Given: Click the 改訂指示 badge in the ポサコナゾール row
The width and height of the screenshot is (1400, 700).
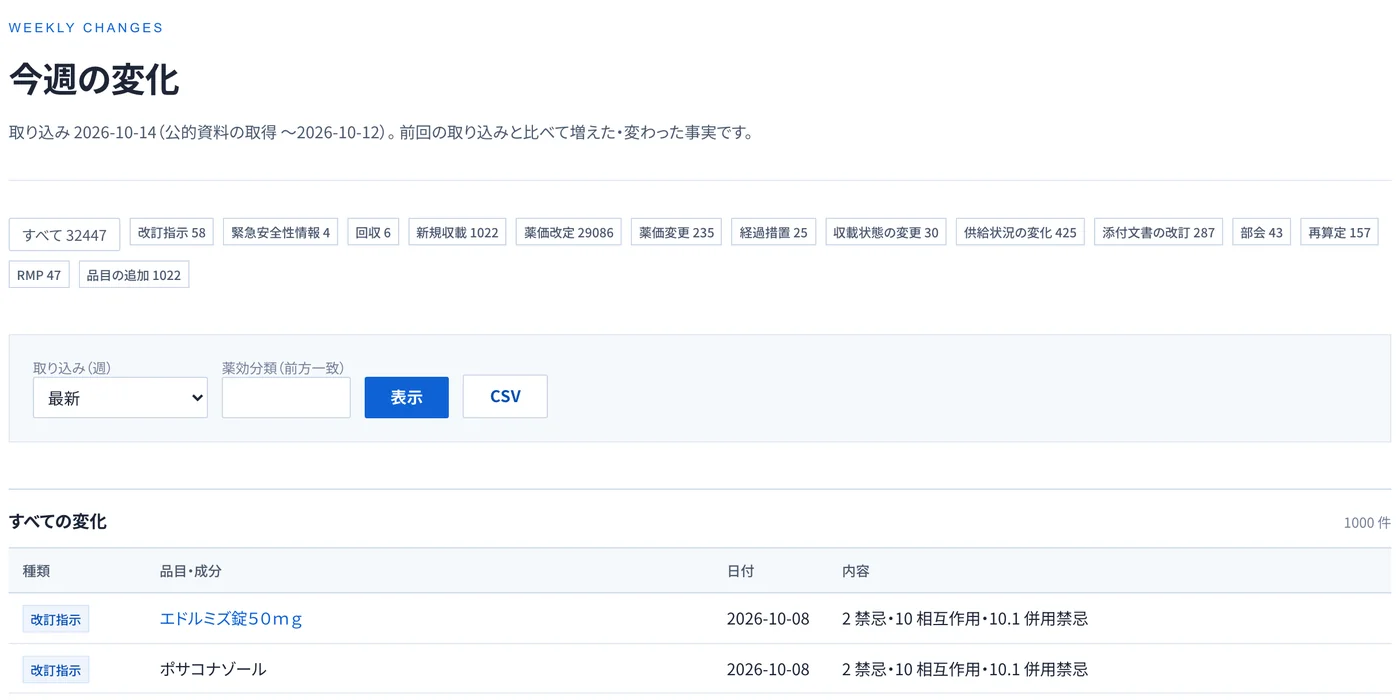Looking at the screenshot, I should pos(56,669).
